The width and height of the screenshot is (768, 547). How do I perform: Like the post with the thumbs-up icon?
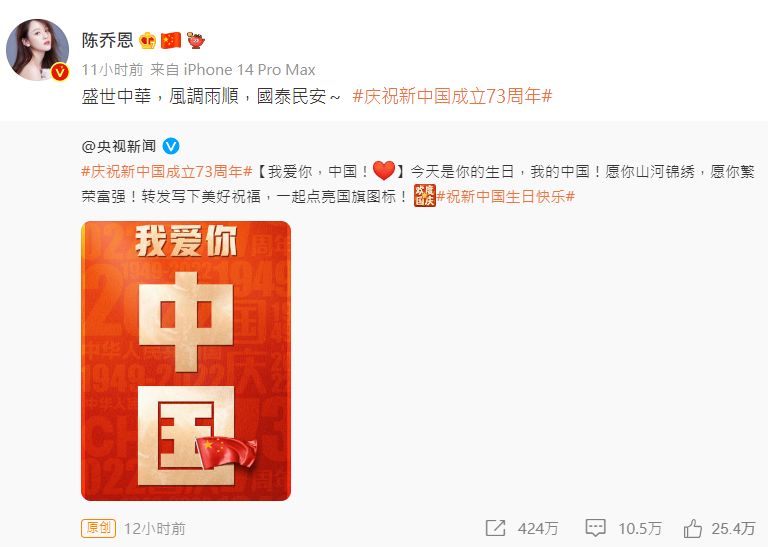pyautogui.click(x=693, y=528)
